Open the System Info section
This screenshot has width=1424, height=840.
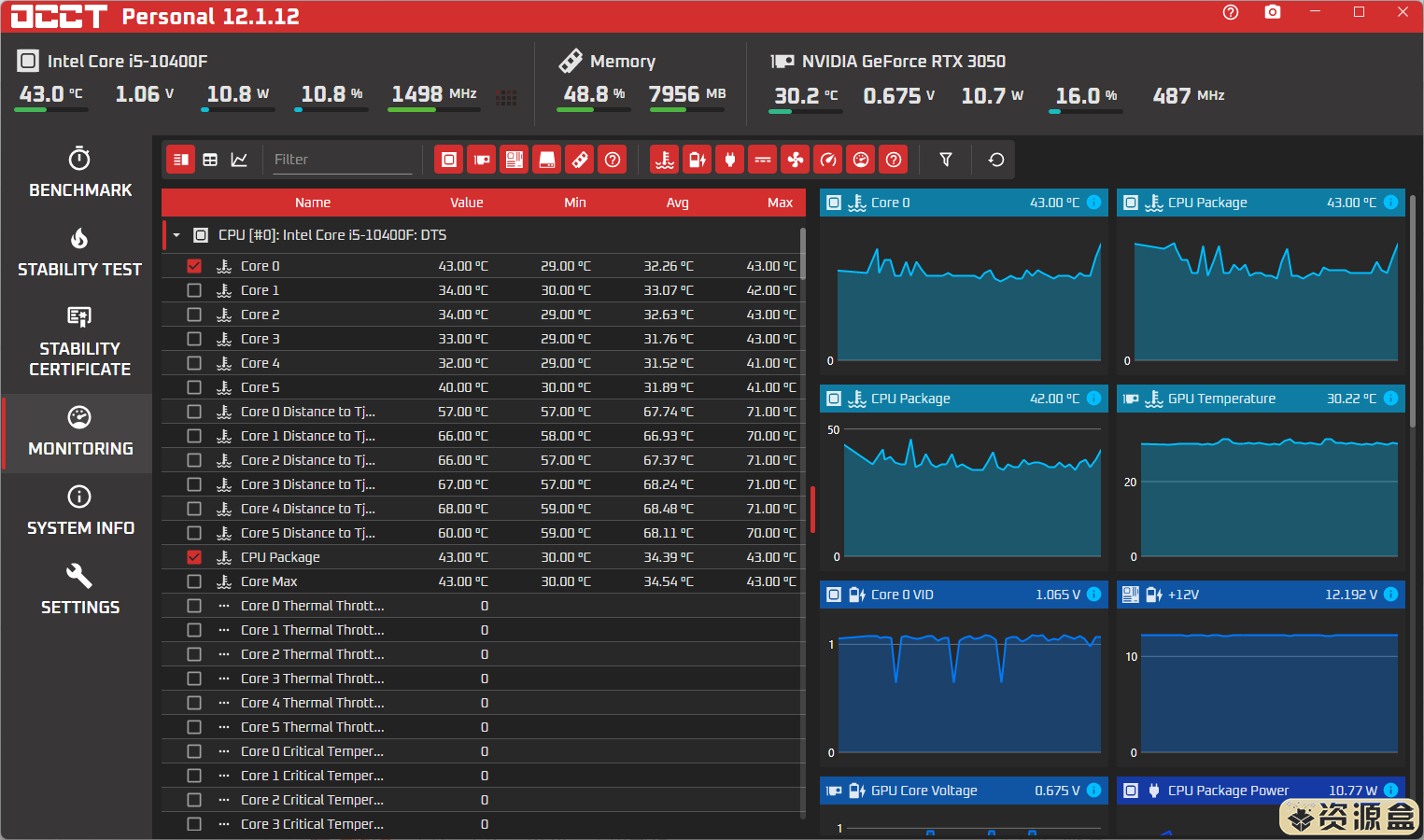80,511
